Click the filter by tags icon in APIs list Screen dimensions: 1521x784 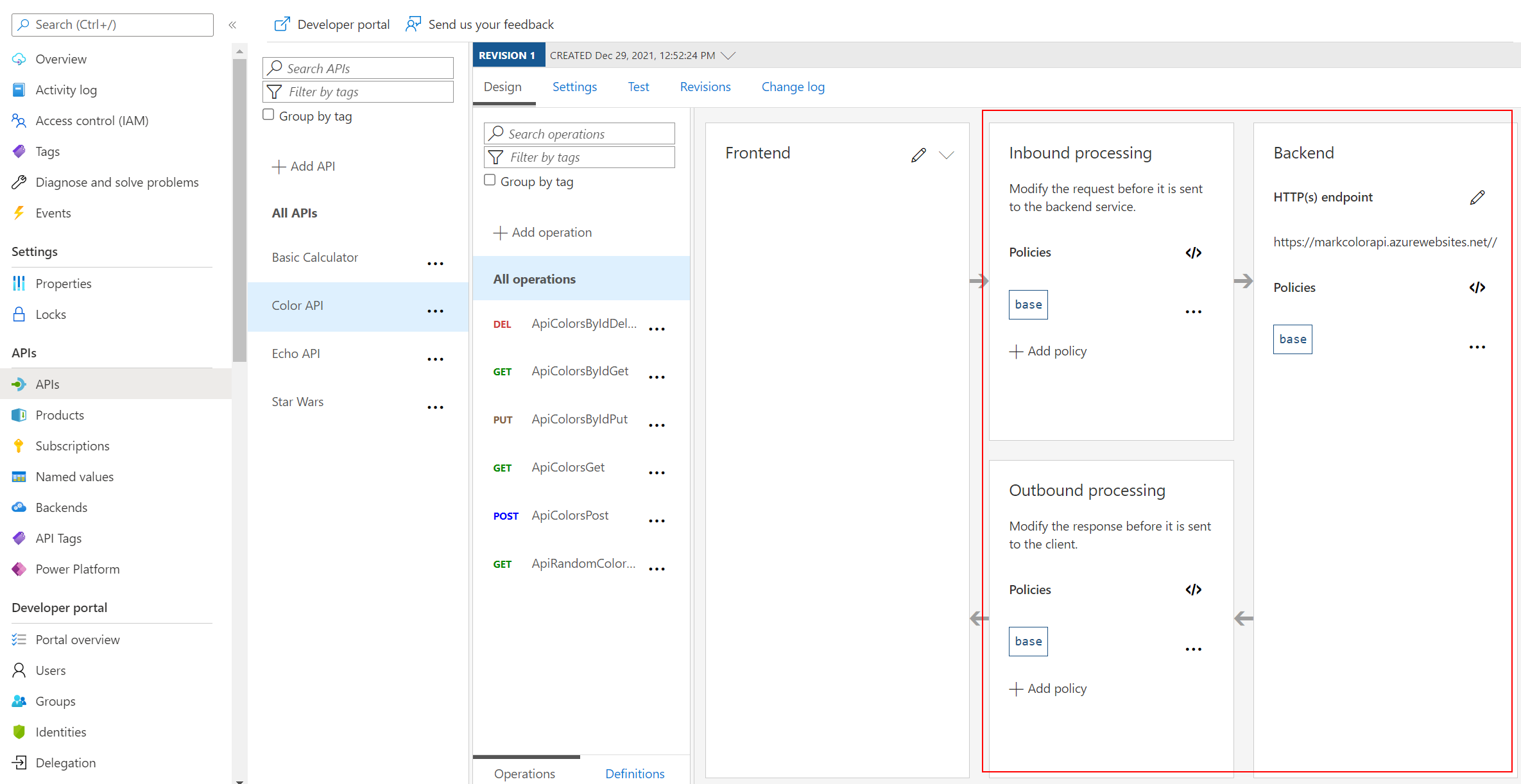click(x=274, y=92)
